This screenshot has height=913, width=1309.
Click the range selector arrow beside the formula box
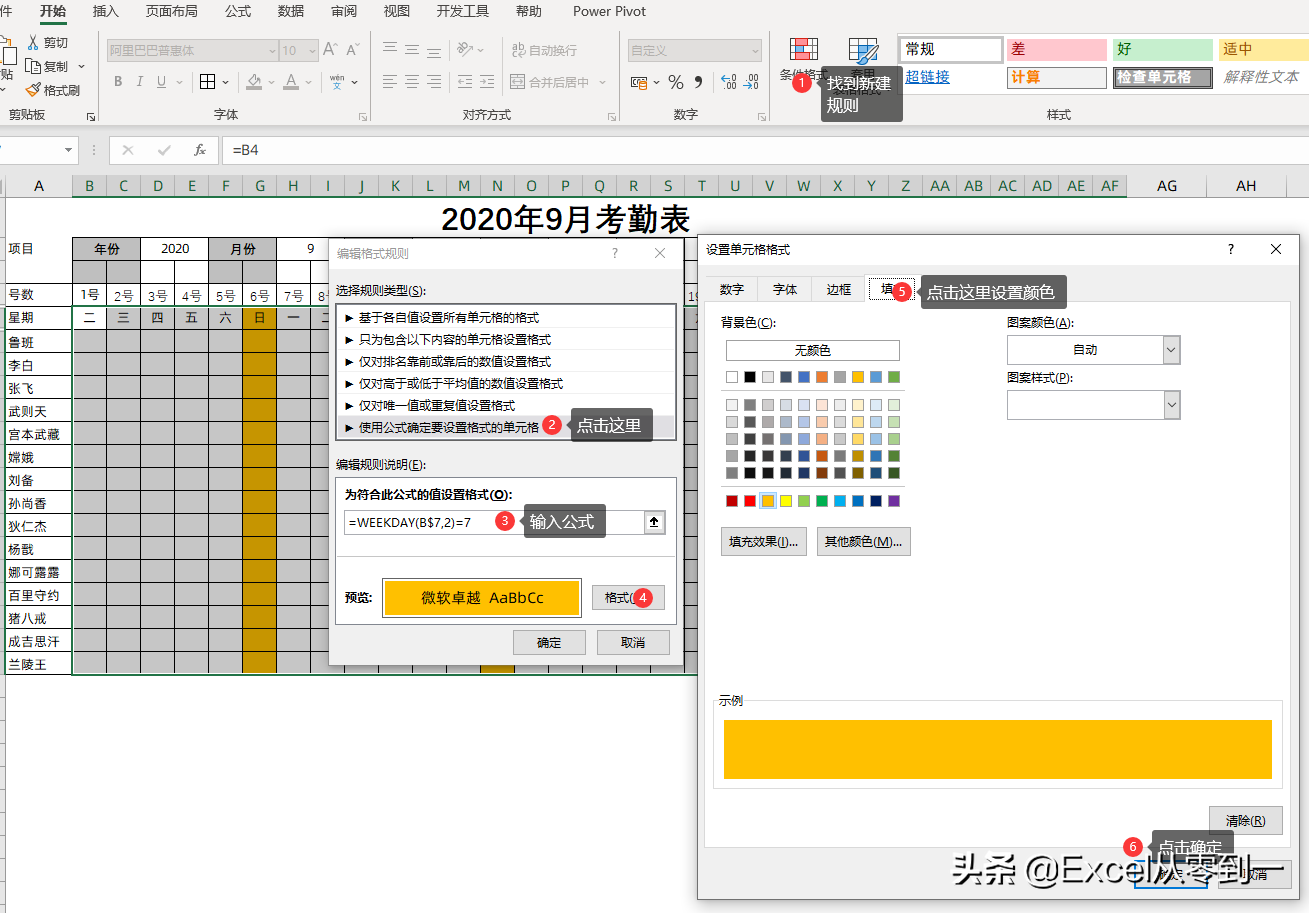click(655, 522)
